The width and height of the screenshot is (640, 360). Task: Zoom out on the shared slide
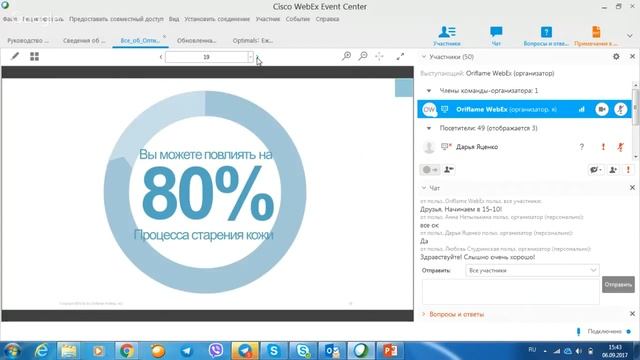click(363, 56)
